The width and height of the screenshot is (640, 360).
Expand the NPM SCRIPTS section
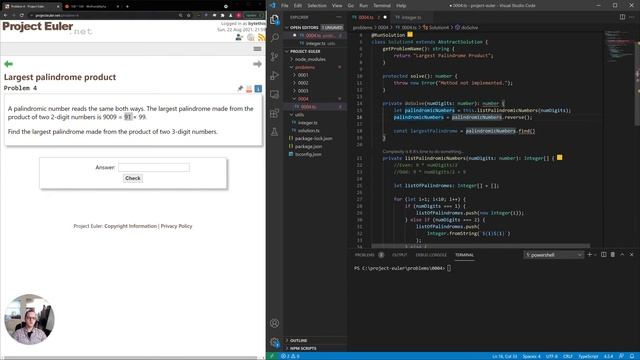pyautogui.click(x=303, y=348)
